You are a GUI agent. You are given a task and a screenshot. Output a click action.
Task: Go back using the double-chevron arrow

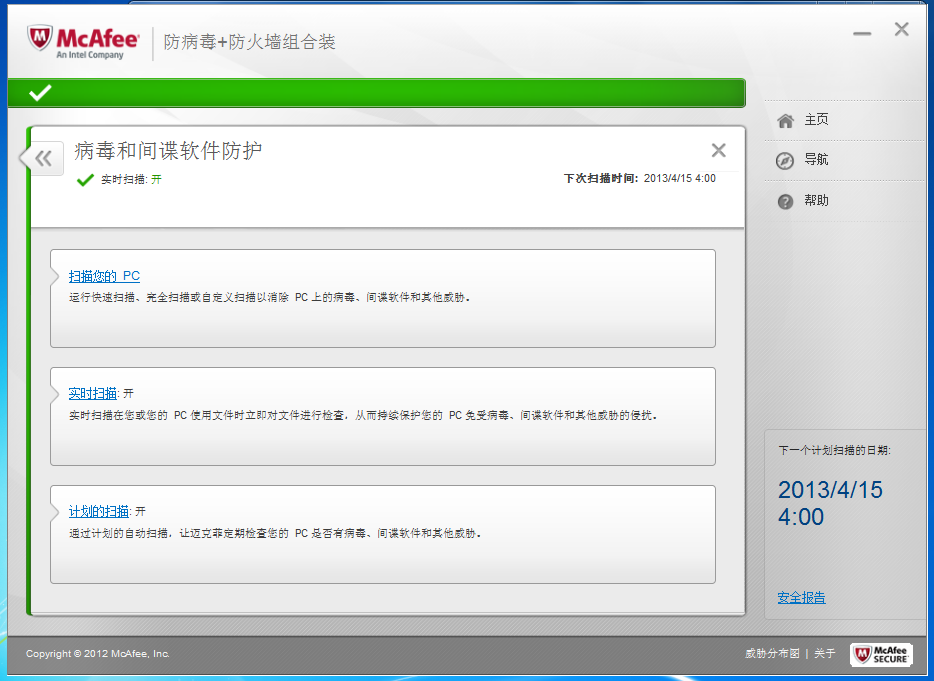[43, 158]
